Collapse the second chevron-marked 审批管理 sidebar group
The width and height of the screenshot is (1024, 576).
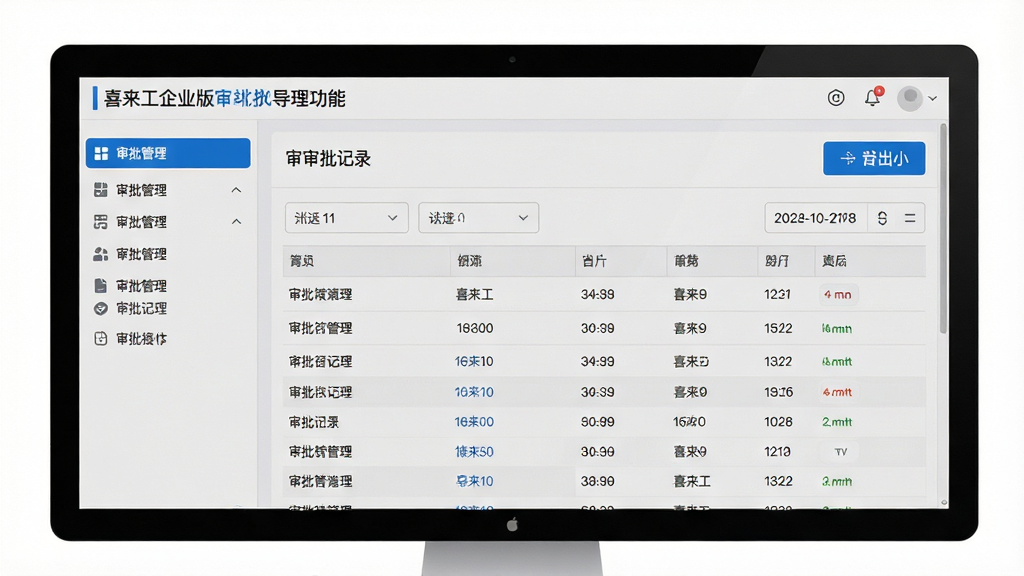236,222
